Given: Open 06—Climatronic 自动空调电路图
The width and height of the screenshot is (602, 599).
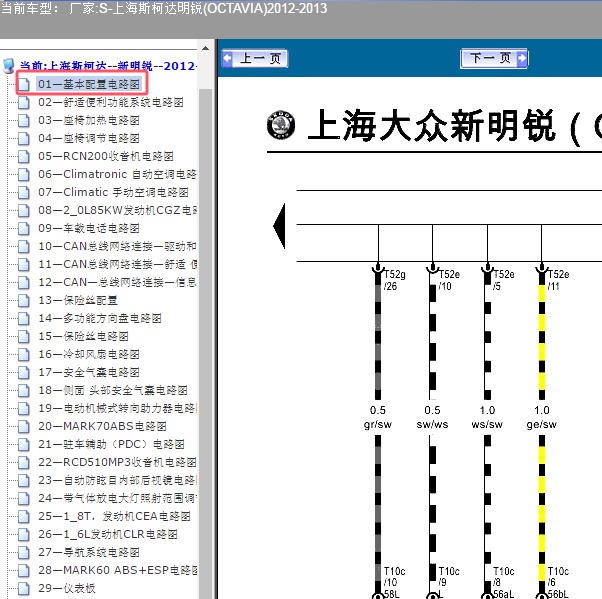Looking at the screenshot, I should pyautogui.click(x=117, y=174).
